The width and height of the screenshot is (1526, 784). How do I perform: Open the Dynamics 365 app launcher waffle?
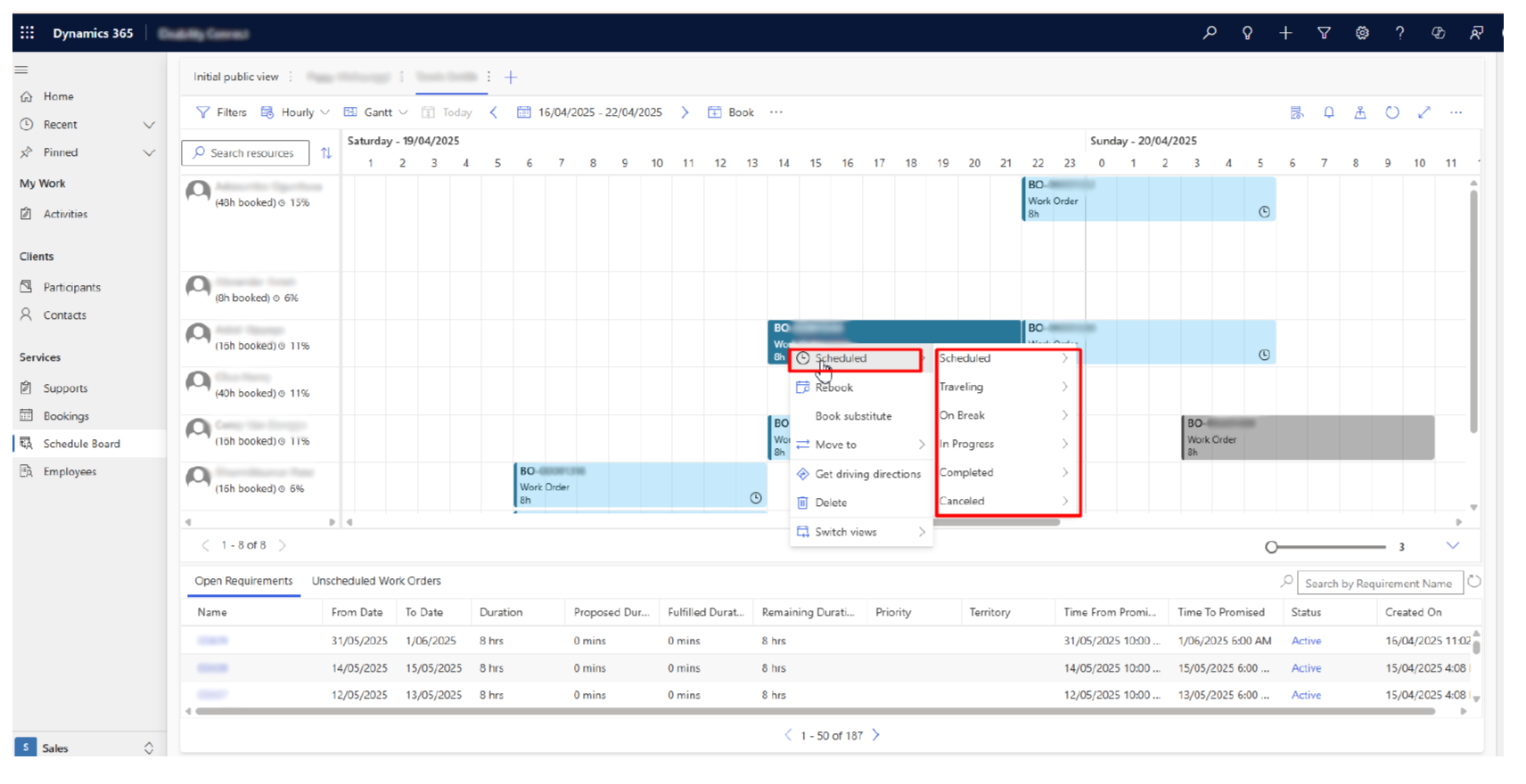tap(27, 33)
